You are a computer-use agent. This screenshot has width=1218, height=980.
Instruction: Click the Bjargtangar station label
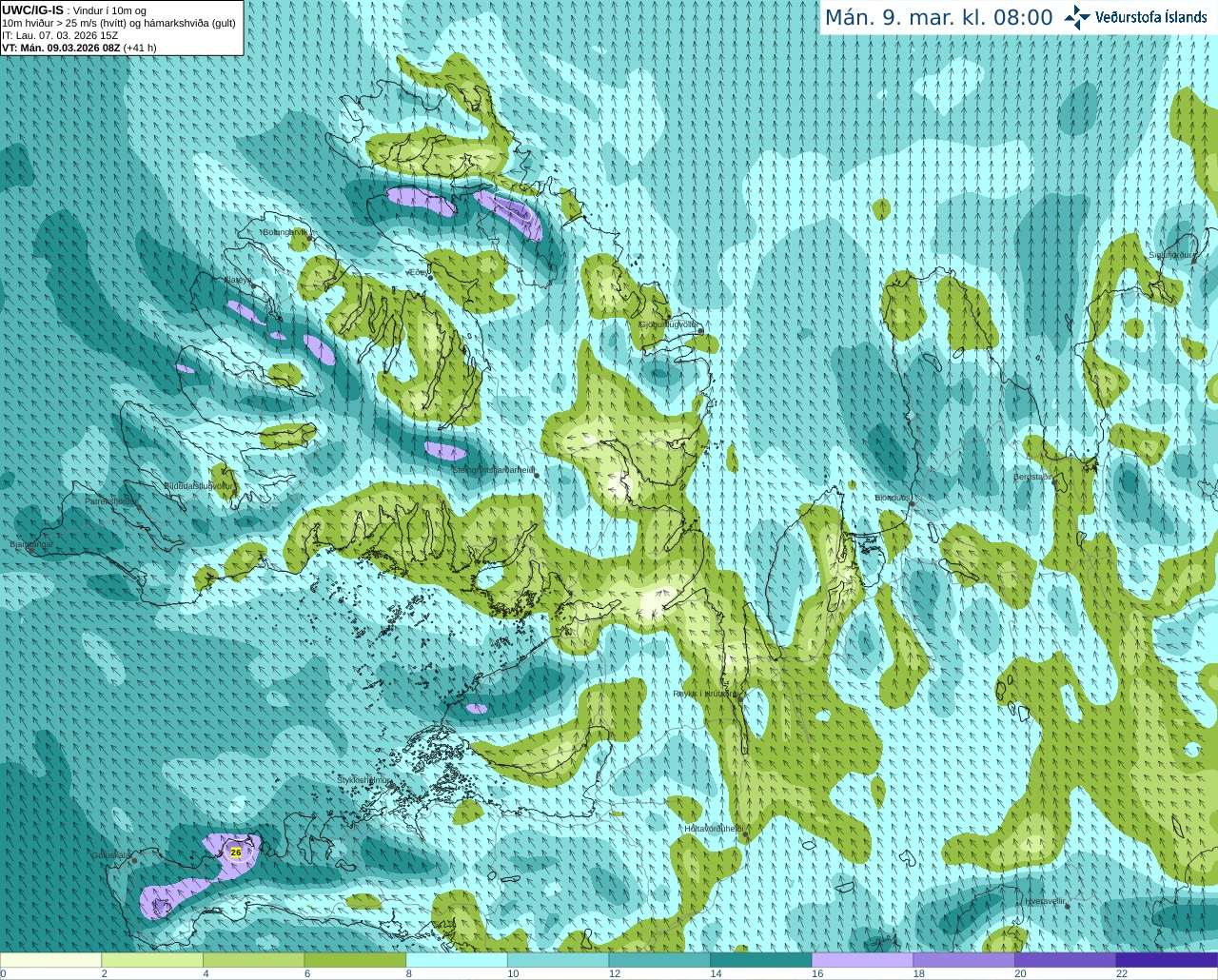pyautogui.click(x=31, y=544)
